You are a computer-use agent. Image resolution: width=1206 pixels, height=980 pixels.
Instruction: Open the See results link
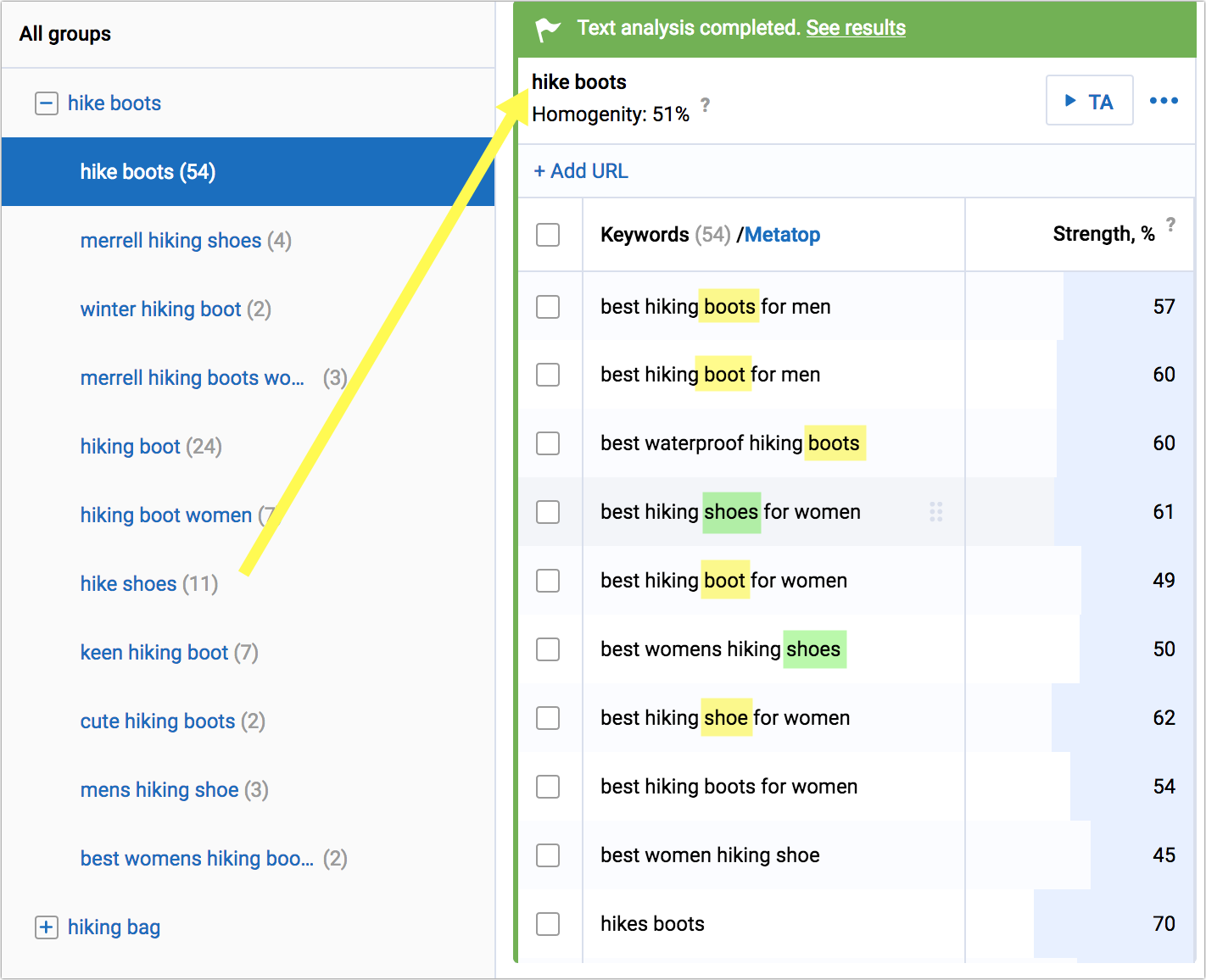[x=856, y=28]
